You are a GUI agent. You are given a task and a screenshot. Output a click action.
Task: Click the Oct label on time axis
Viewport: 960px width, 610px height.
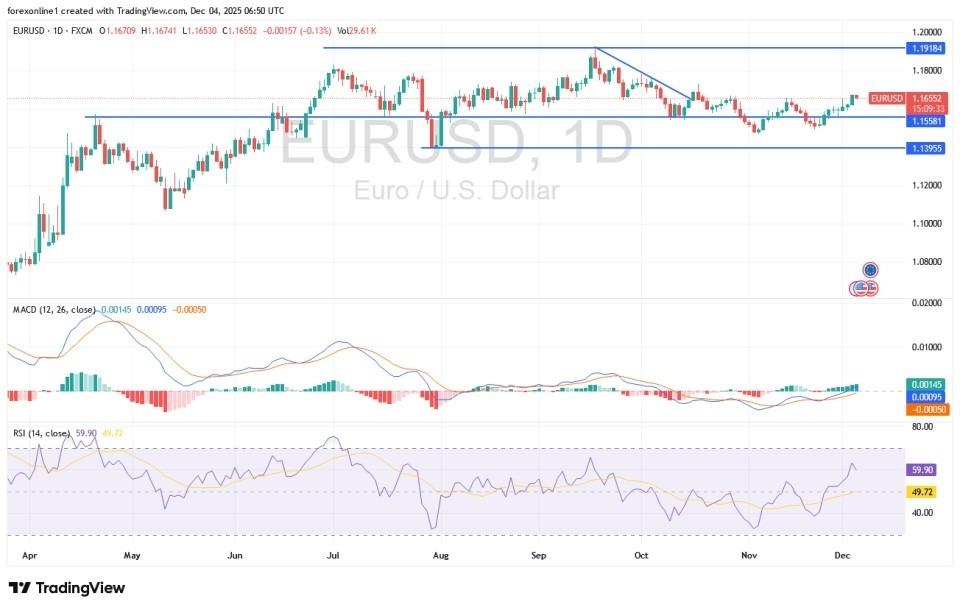pyautogui.click(x=640, y=553)
